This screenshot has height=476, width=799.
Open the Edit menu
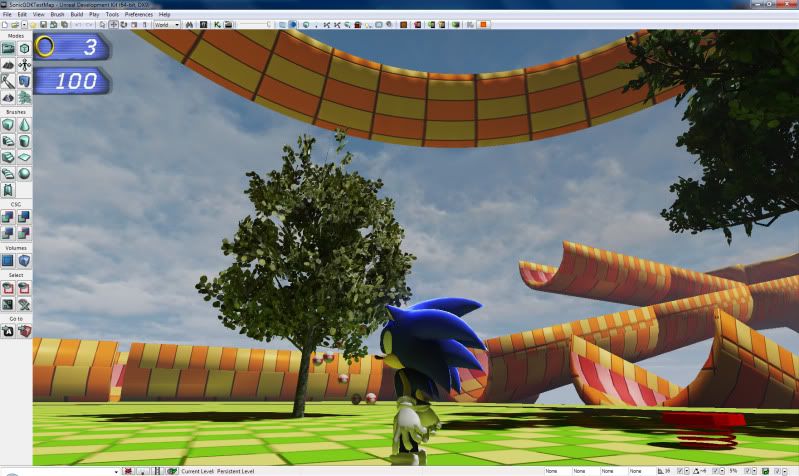(22, 14)
